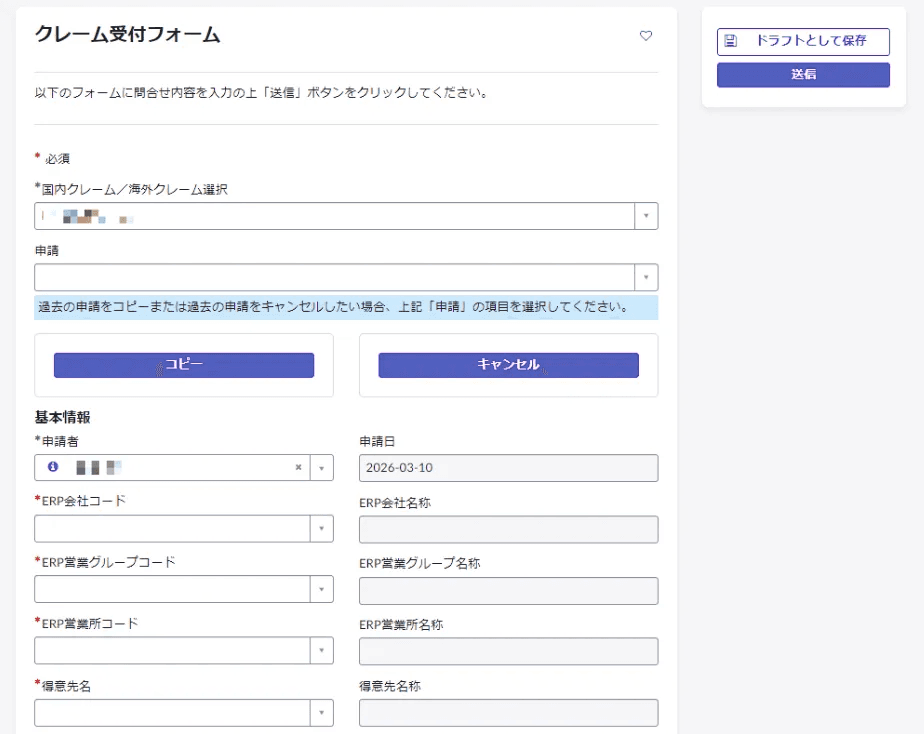Click the ERP営業グループ名称 read-only field
924x734 pixels.
(509, 590)
